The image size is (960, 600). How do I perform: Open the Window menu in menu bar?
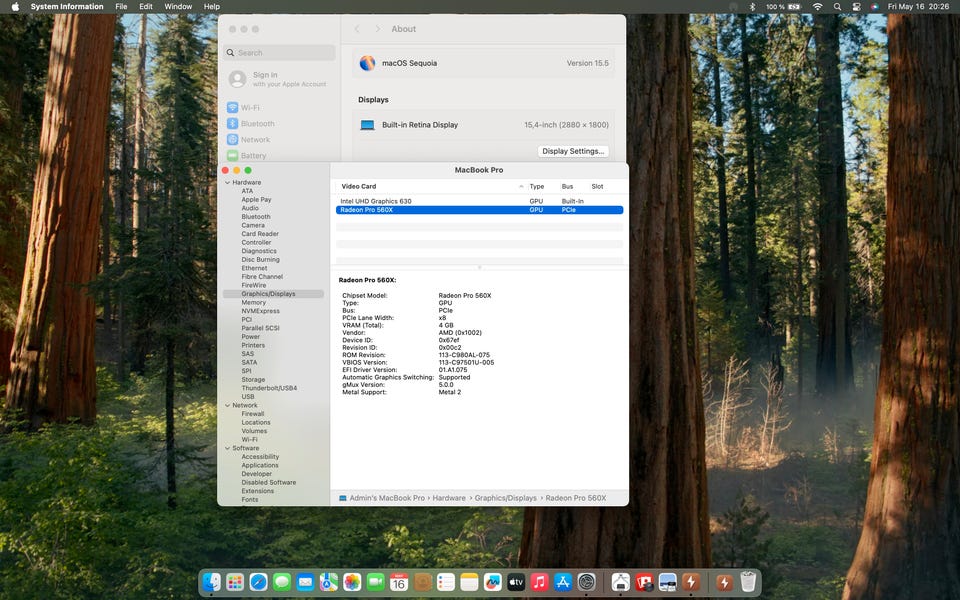click(x=178, y=7)
